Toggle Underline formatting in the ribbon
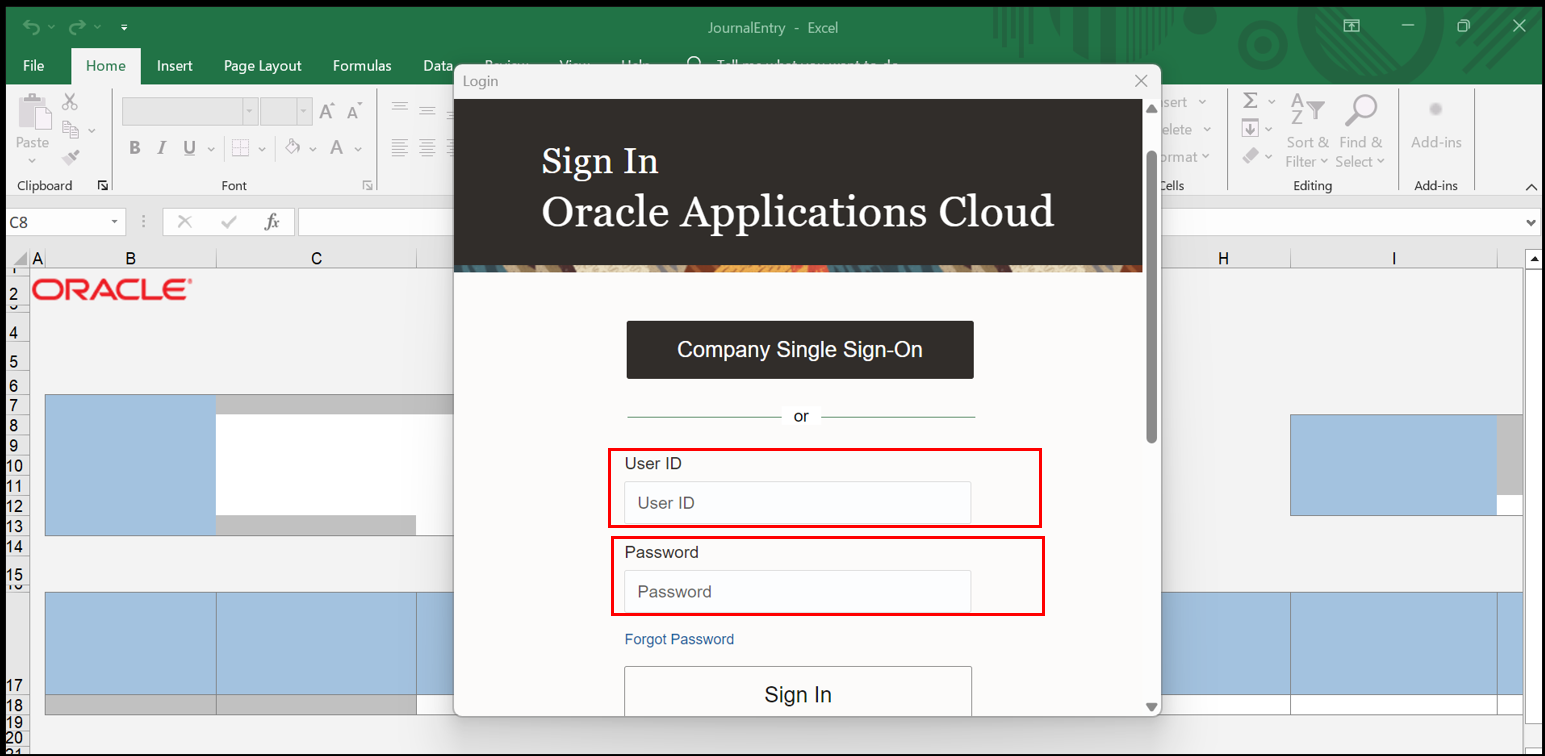Image resolution: width=1545 pixels, height=756 pixels. [x=189, y=148]
